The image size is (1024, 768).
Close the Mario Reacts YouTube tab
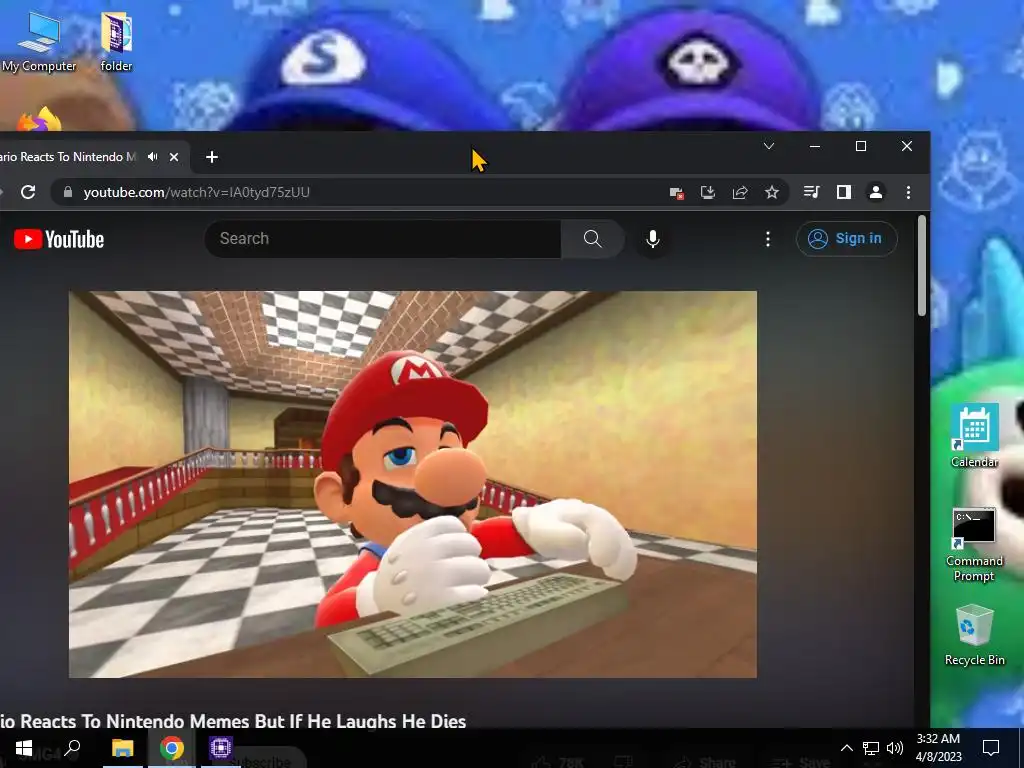point(174,157)
